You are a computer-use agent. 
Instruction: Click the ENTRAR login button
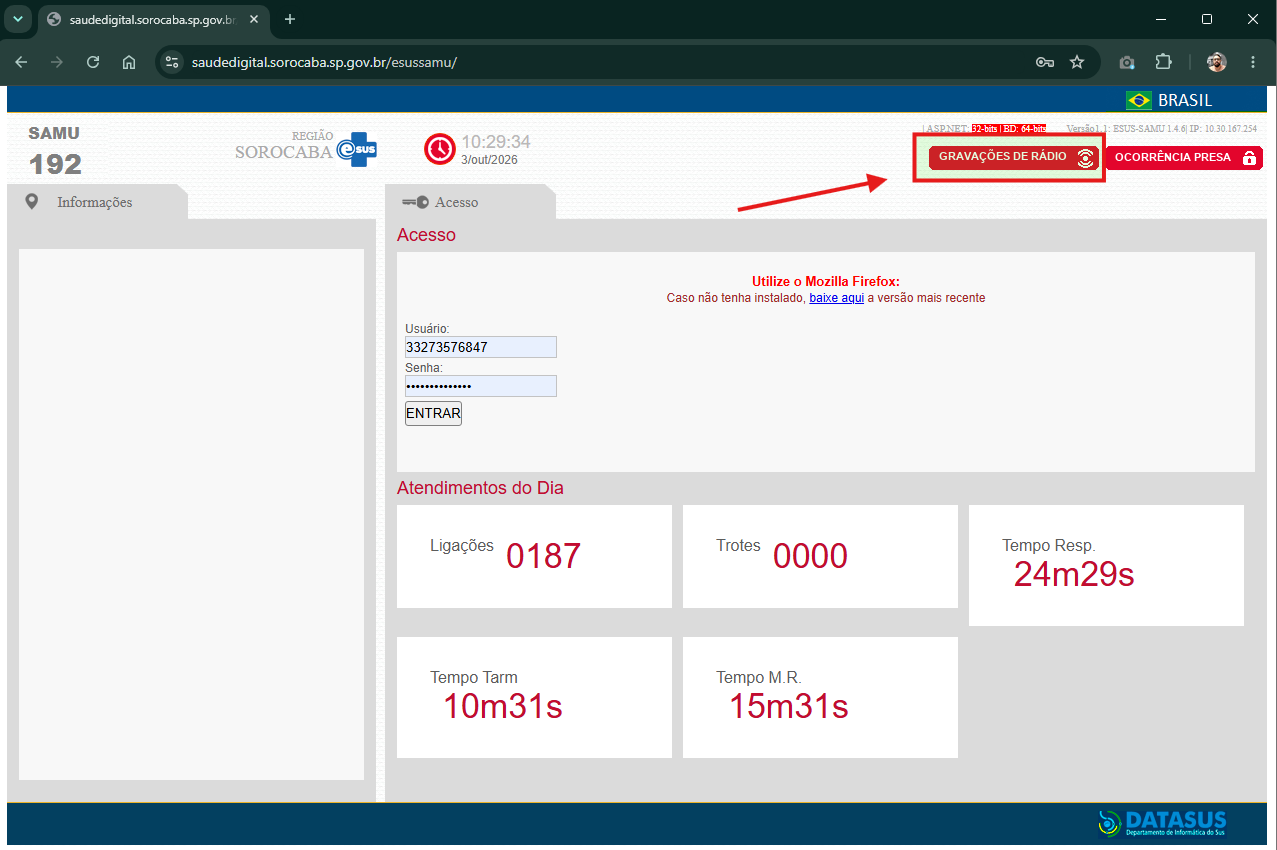(433, 413)
